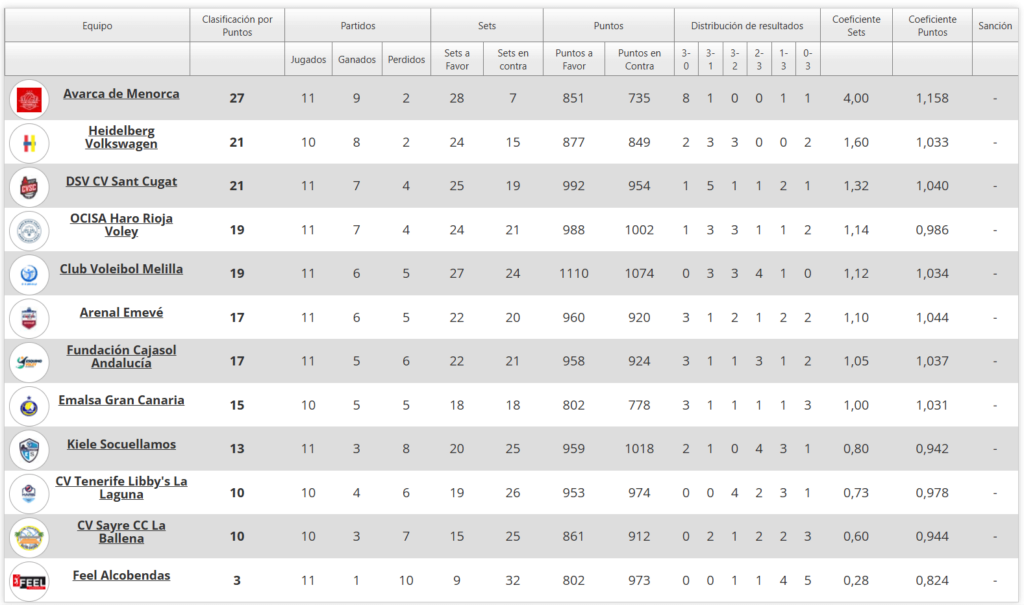The width and height of the screenshot is (1024, 605).
Task: Click the Ganados sub-column header
Action: coord(357,59)
